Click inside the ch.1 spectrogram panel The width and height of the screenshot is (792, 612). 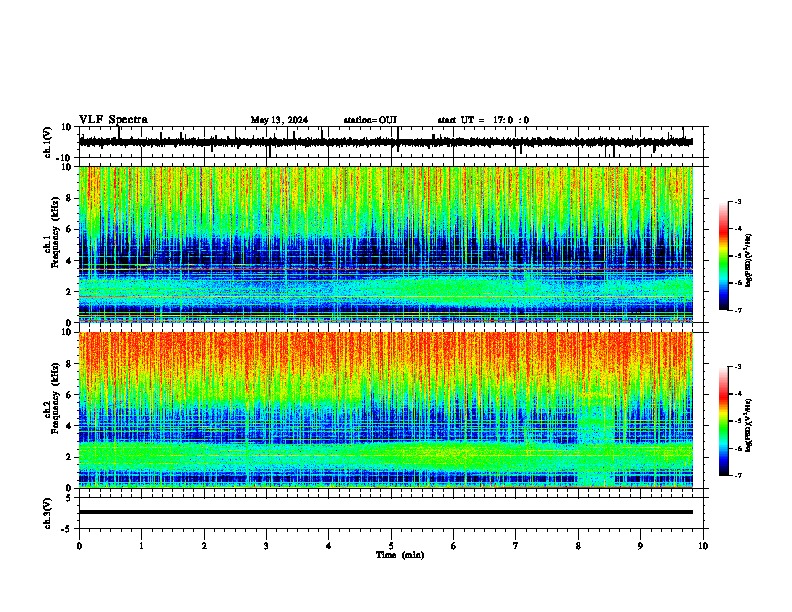click(x=385, y=244)
